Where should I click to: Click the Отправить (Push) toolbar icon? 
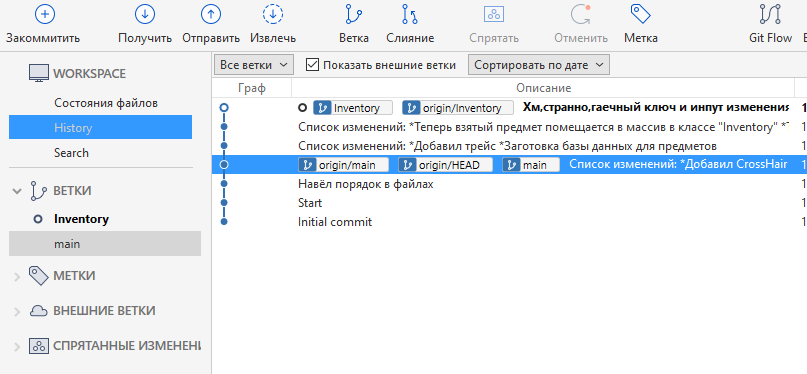211,14
